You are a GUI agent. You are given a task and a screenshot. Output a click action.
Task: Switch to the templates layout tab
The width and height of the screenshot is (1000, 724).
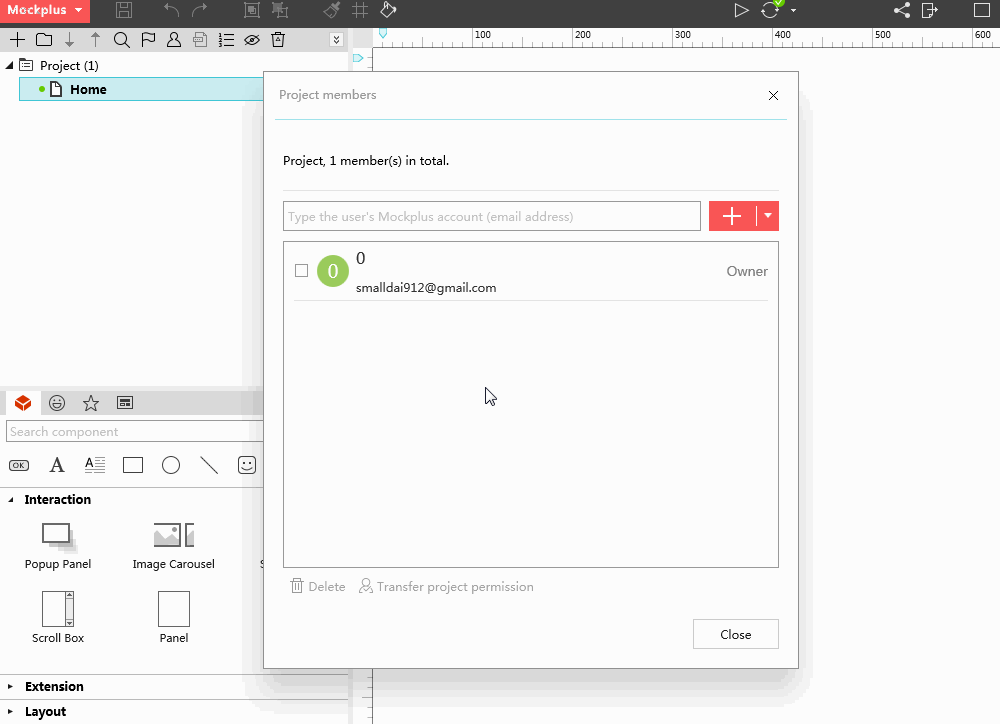point(125,403)
